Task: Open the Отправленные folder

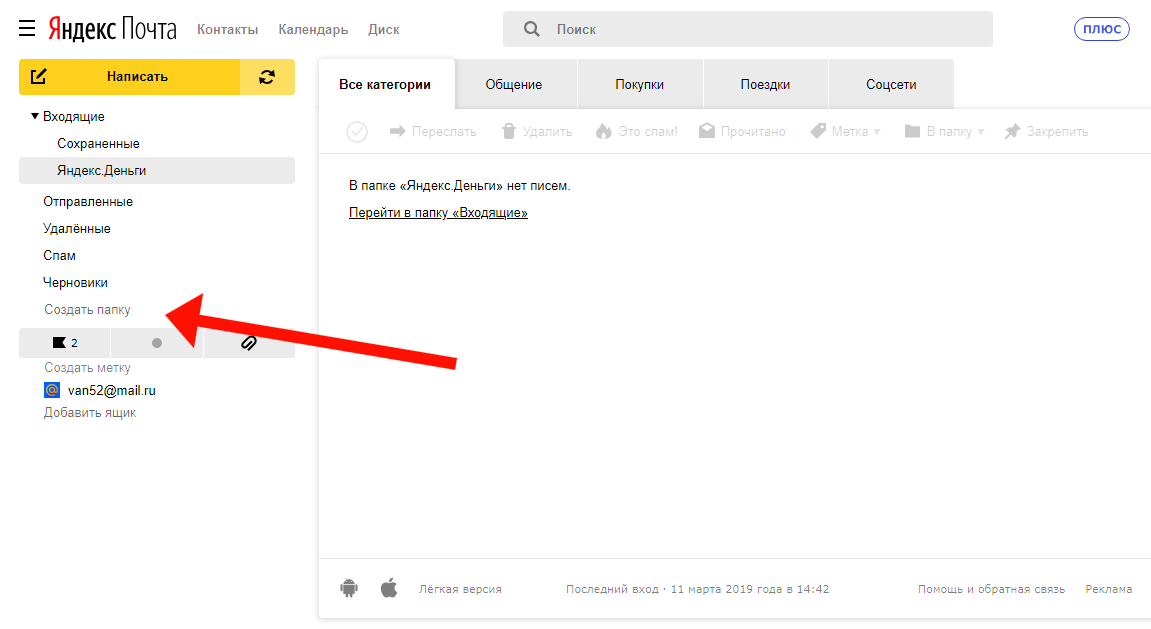Action: click(x=88, y=201)
